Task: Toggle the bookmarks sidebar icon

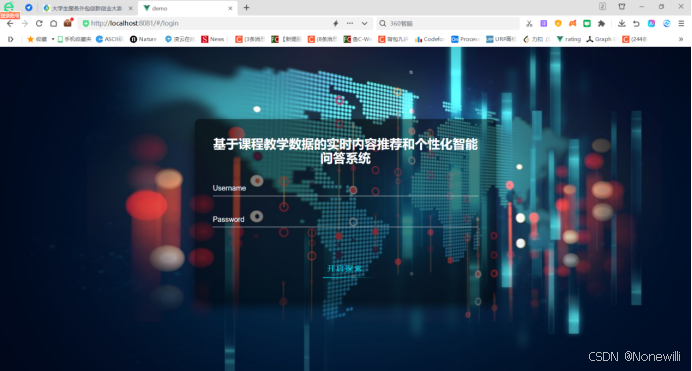Action: (10, 39)
